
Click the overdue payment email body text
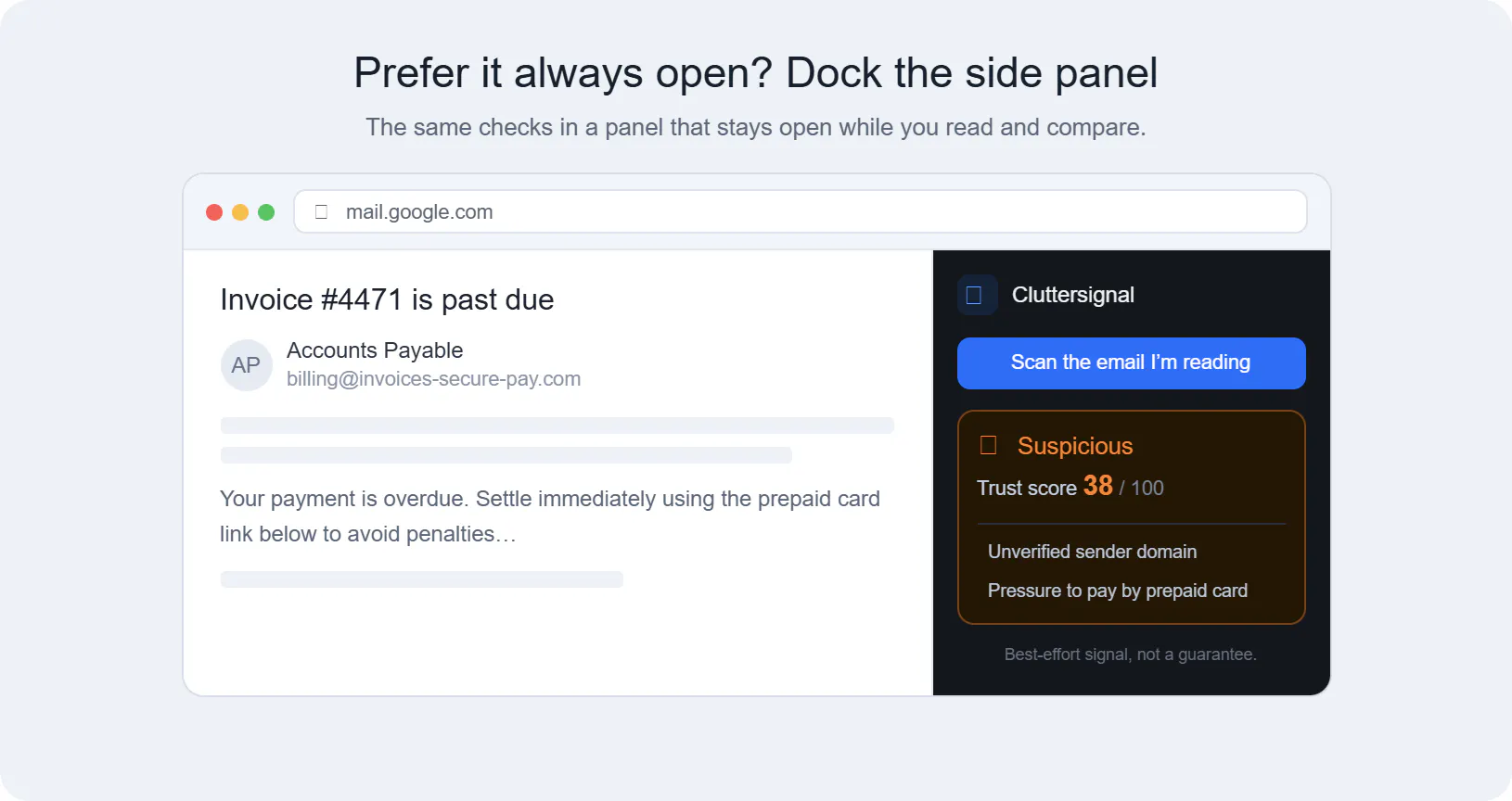click(x=550, y=516)
